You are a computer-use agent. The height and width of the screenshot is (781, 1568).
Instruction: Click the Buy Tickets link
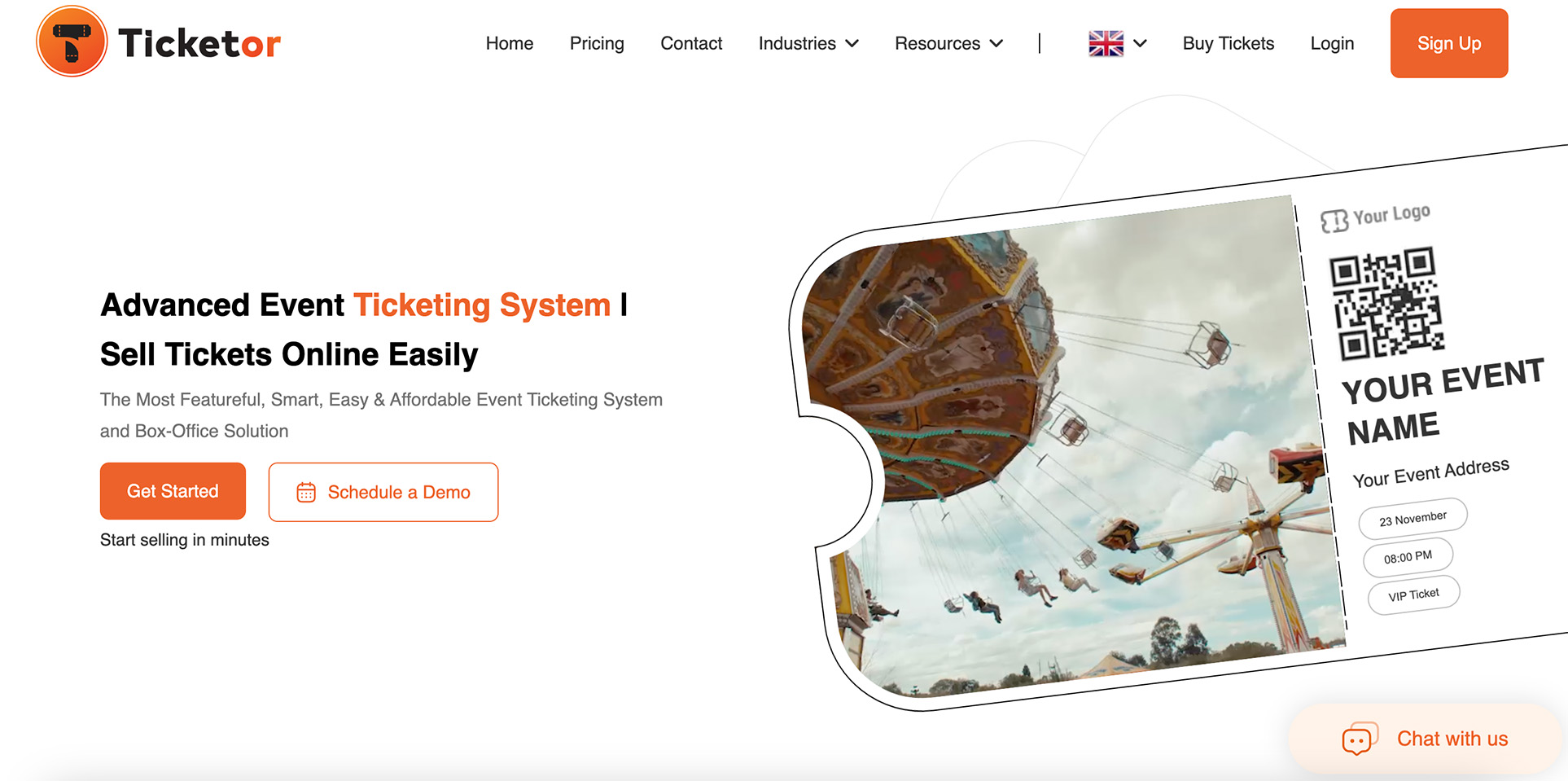[x=1229, y=43]
